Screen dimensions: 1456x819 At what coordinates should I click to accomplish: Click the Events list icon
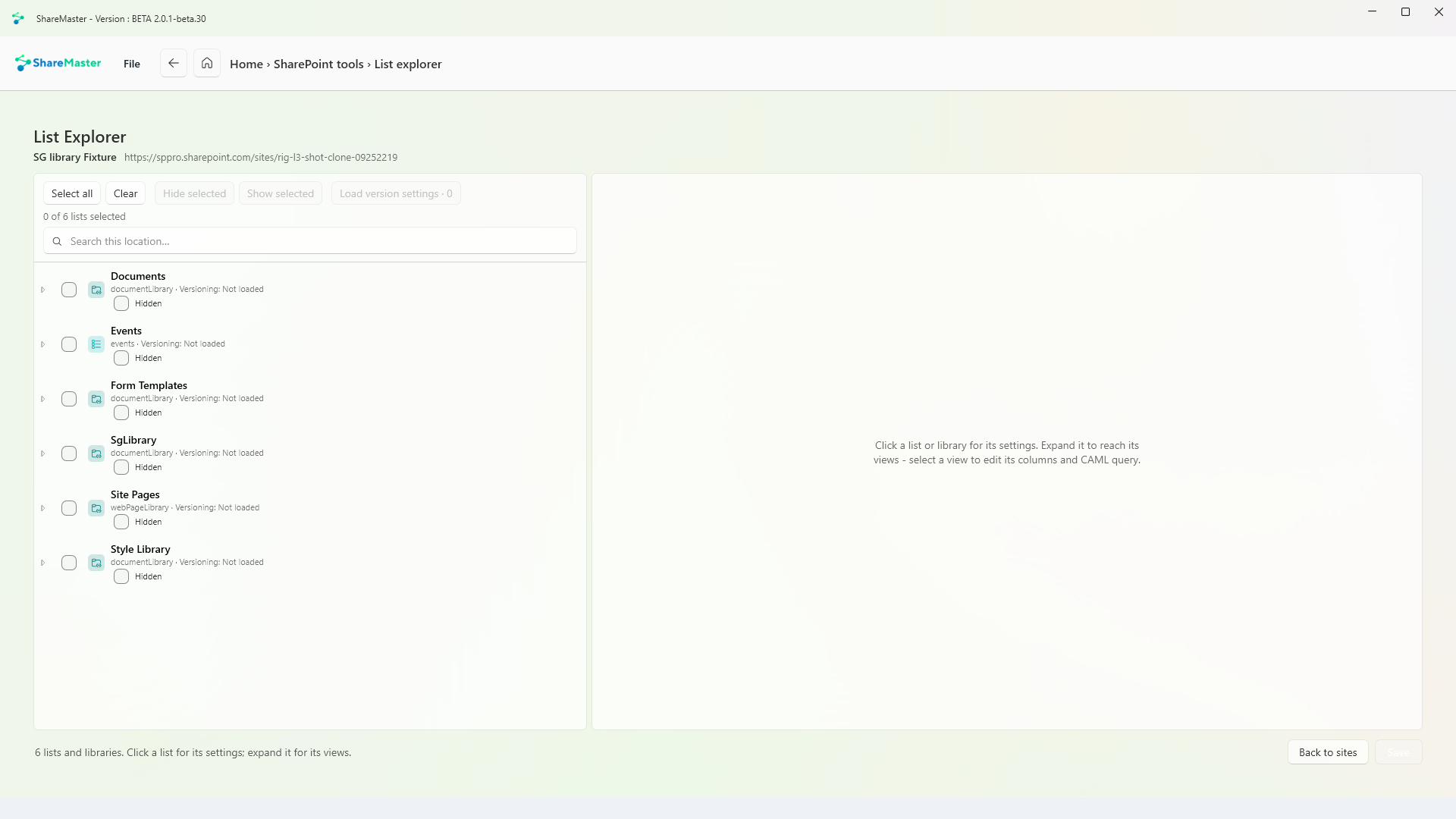tap(96, 344)
